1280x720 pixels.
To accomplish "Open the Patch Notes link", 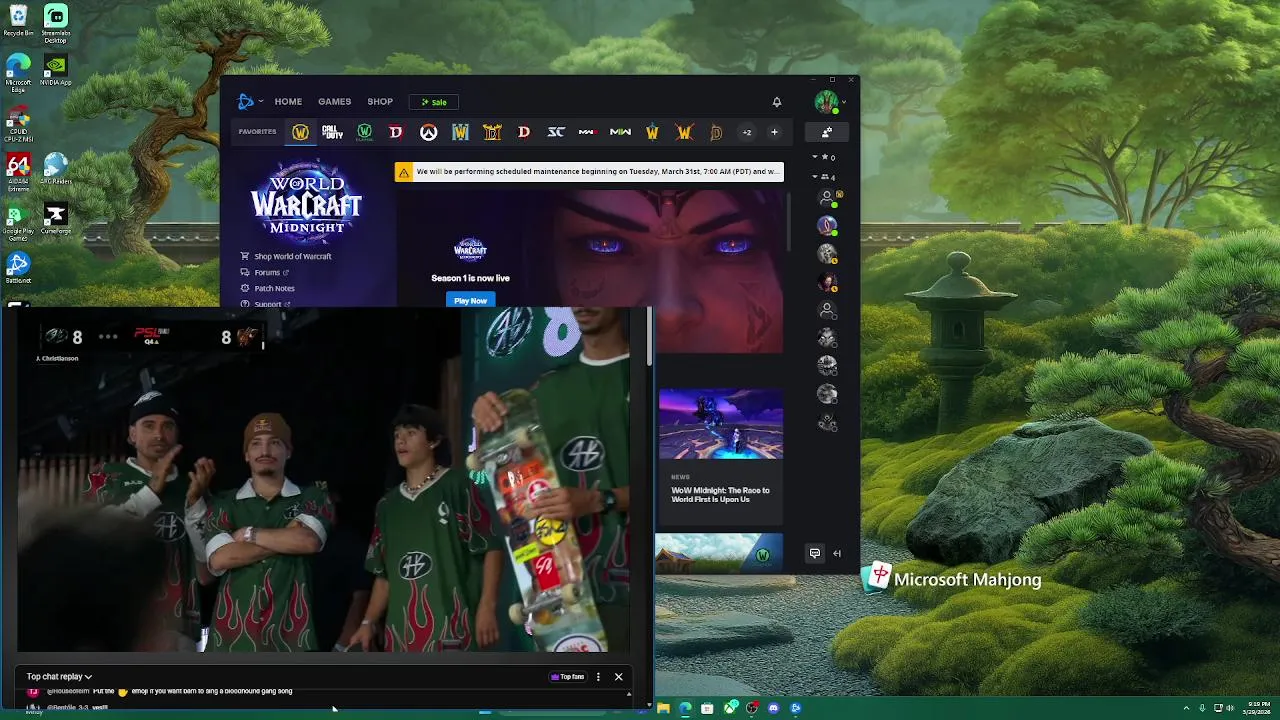I will pyautogui.click(x=268, y=288).
